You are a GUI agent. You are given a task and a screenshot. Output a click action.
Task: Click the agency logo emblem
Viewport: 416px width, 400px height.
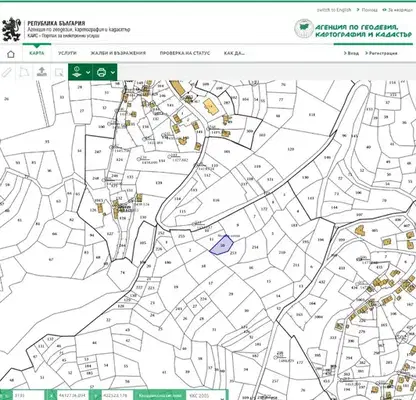coord(304,29)
